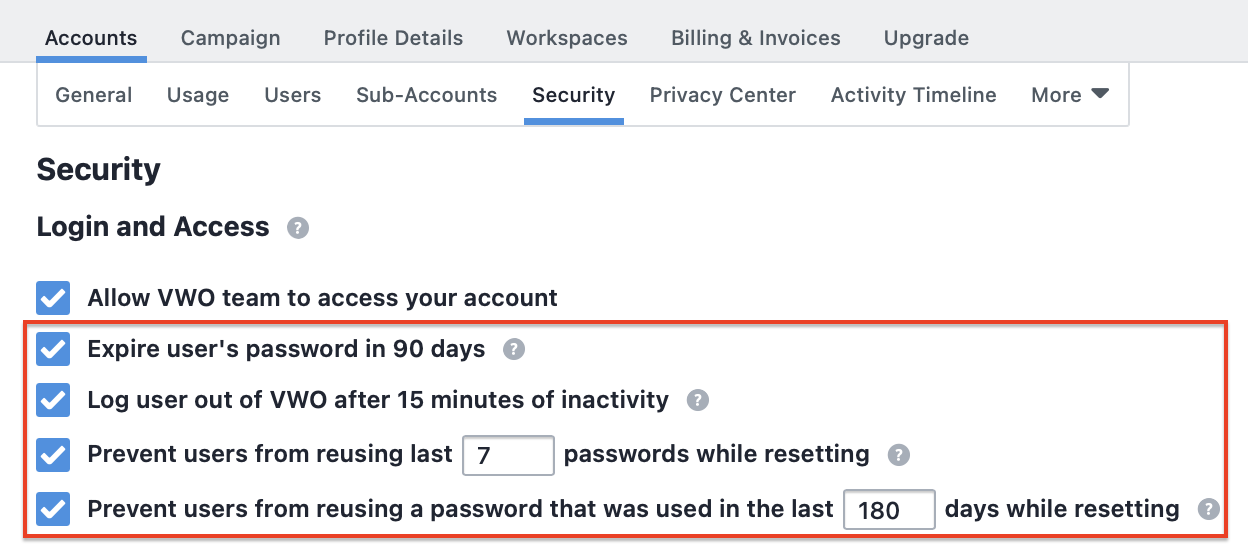Open the Sub-Accounts sub-tab
Viewport: 1248px width, 560px height.
[x=427, y=95]
